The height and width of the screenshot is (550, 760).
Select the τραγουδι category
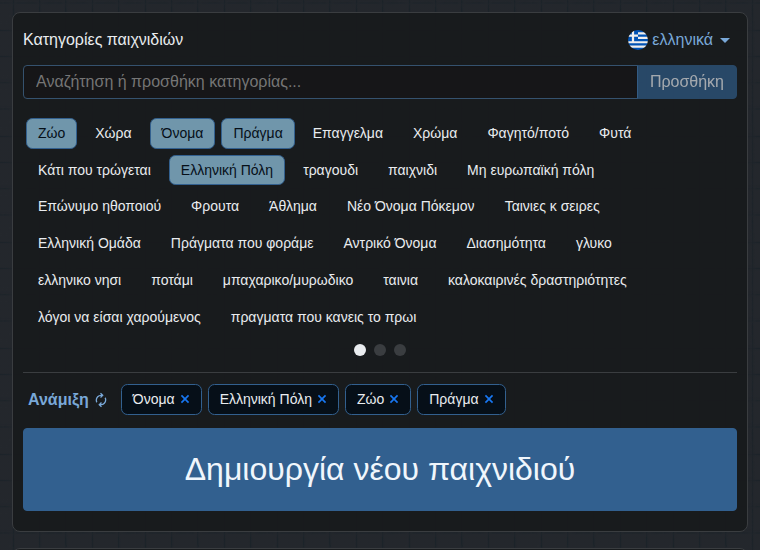pos(331,170)
